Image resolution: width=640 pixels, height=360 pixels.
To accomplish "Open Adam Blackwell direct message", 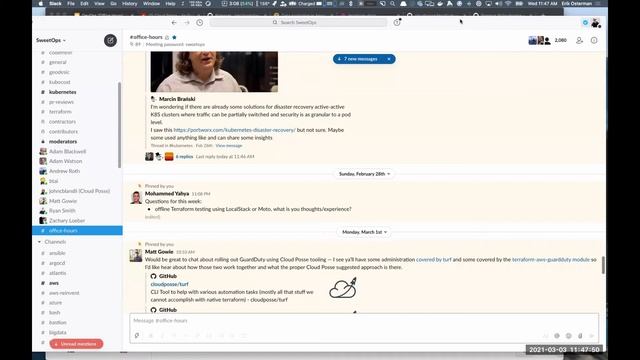I will pos(67,151).
